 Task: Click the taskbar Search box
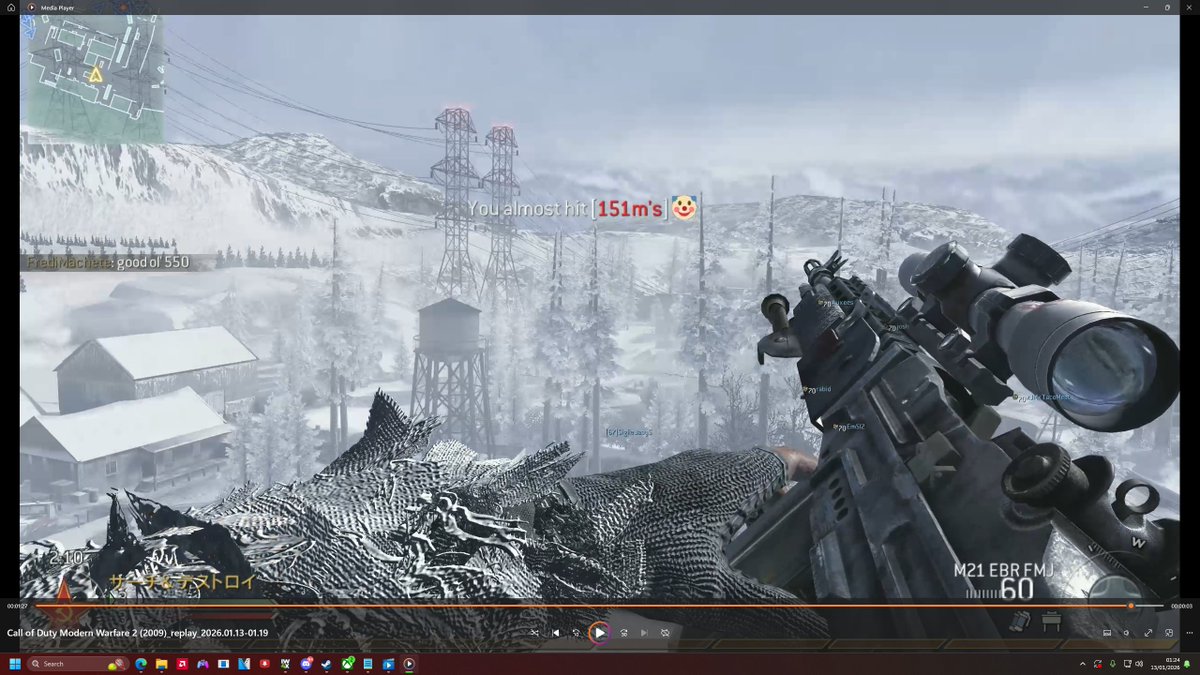[x=77, y=664]
